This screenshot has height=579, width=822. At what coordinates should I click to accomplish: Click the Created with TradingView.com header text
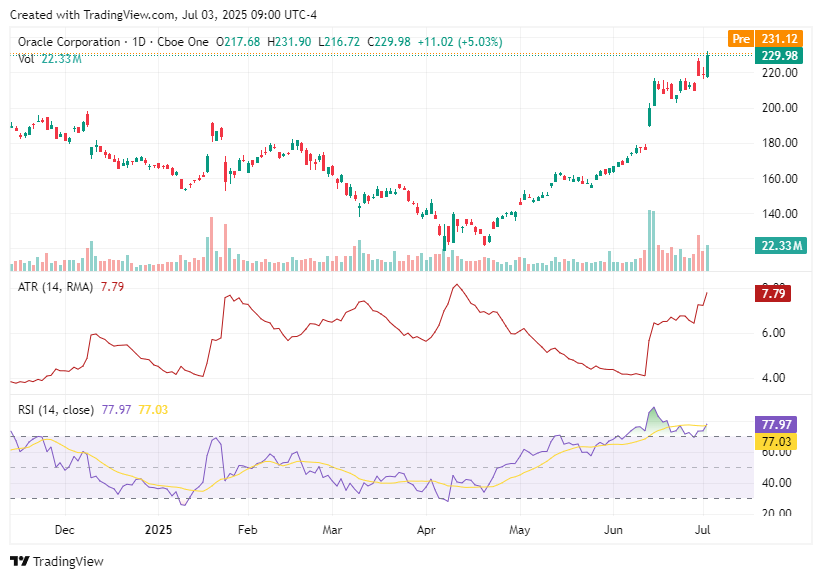coord(164,15)
